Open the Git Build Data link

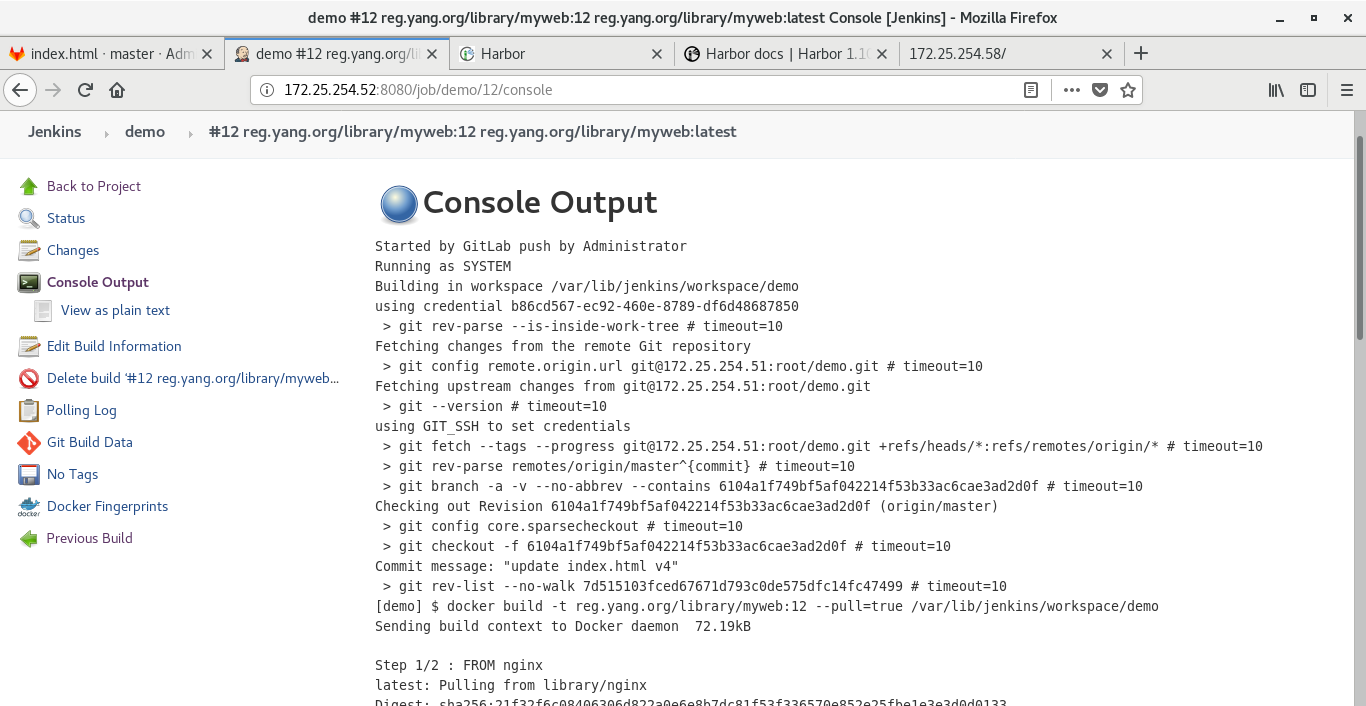pyautogui.click(x=90, y=442)
